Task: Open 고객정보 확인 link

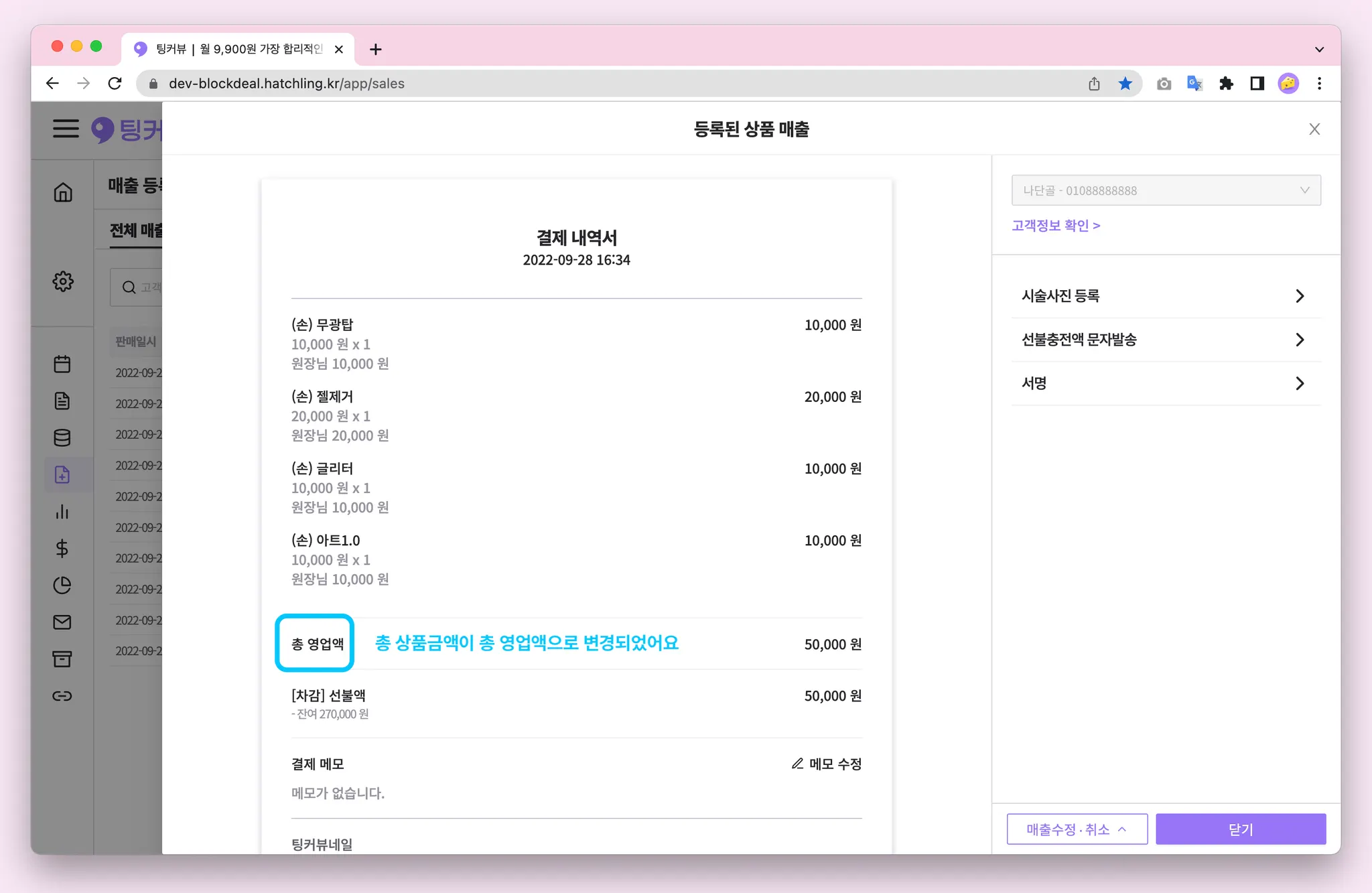Action: coord(1056,226)
